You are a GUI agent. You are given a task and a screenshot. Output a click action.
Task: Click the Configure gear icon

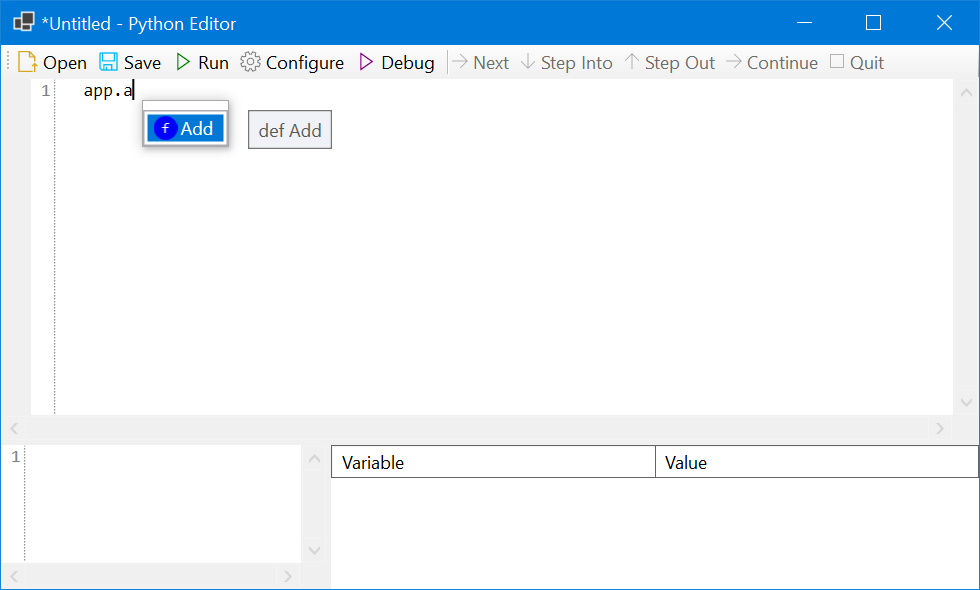pos(250,62)
